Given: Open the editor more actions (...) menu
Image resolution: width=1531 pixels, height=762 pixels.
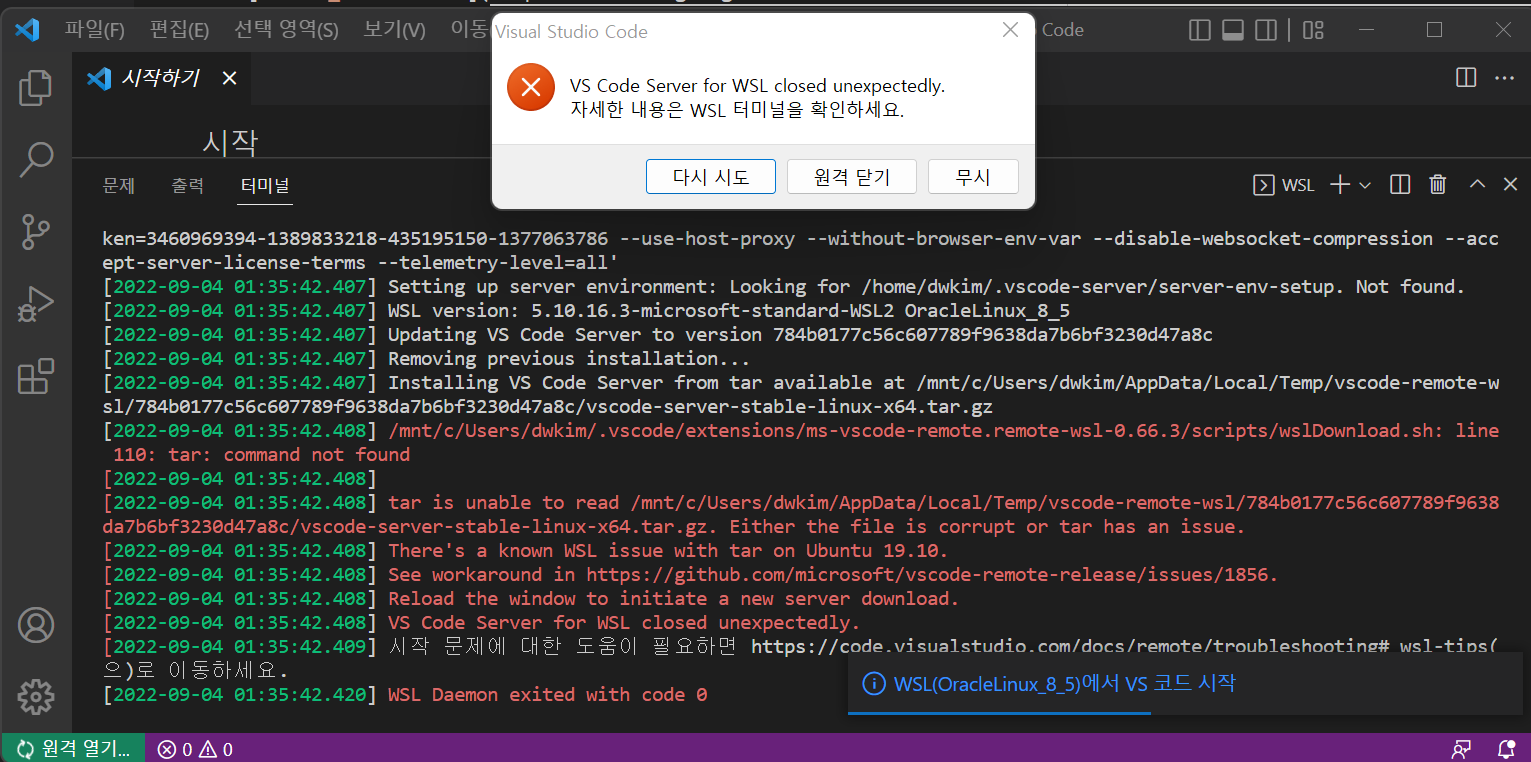Looking at the screenshot, I should pos(1504,77).
